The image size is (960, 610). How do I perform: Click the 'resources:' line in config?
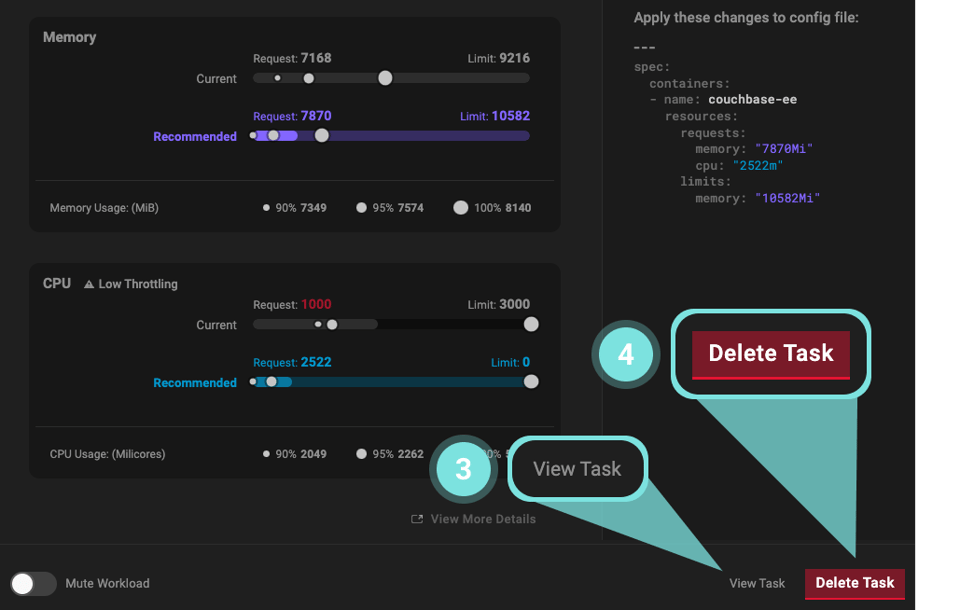coord(701,116)
